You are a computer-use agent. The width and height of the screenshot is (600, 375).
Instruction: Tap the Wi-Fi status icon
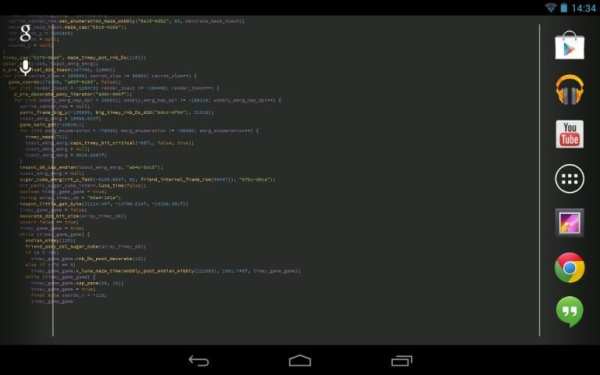coord(550,8)
